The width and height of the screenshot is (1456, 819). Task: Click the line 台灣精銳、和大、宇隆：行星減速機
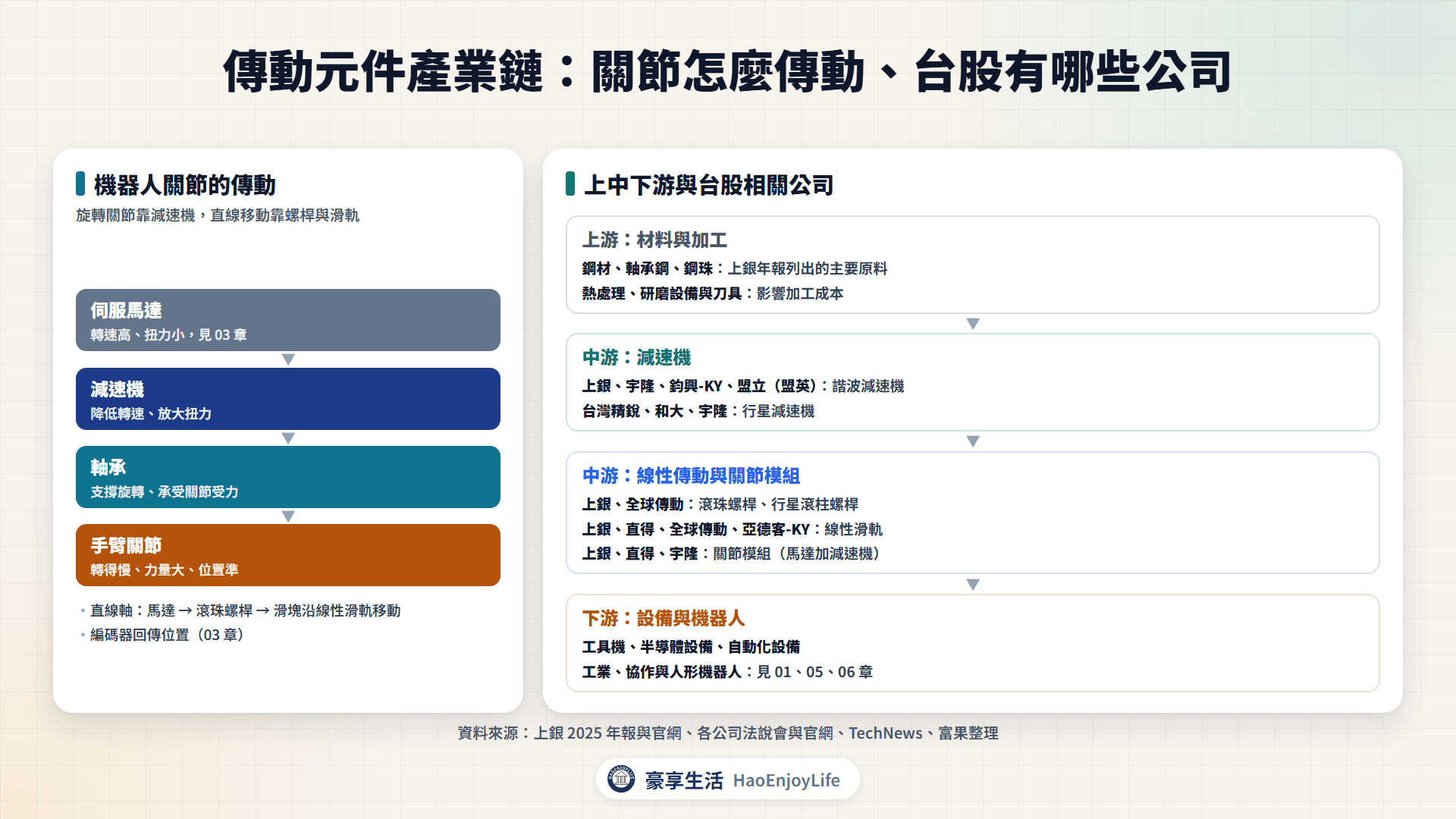[x=698, y=411]
